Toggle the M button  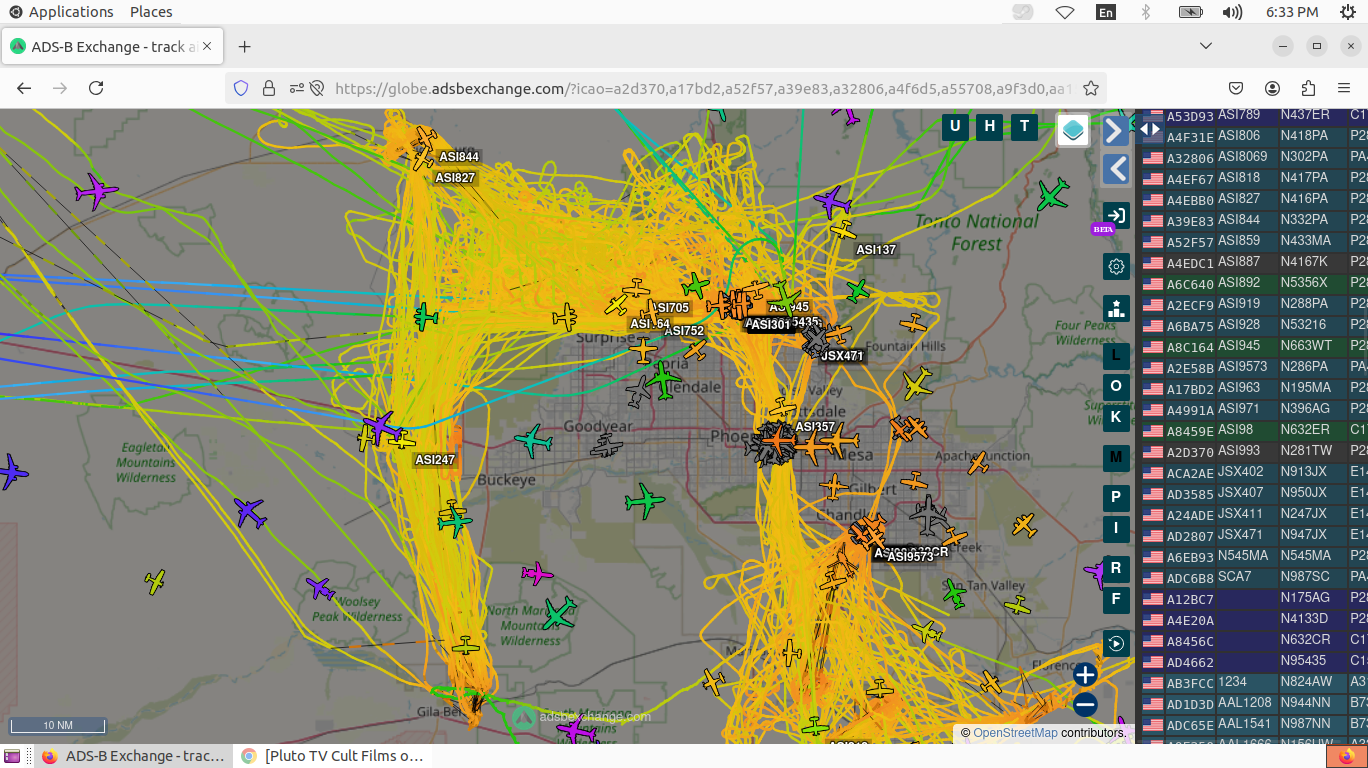tap(1116, 458)
